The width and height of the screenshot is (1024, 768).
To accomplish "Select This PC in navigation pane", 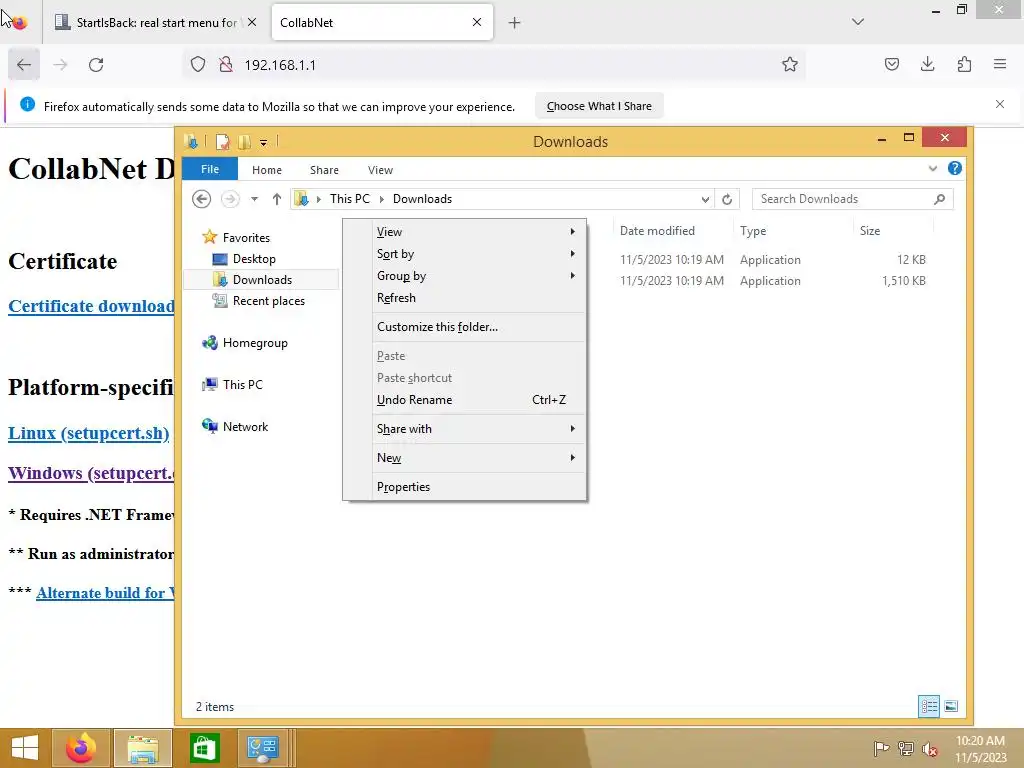I will click(x=242, y=385).
